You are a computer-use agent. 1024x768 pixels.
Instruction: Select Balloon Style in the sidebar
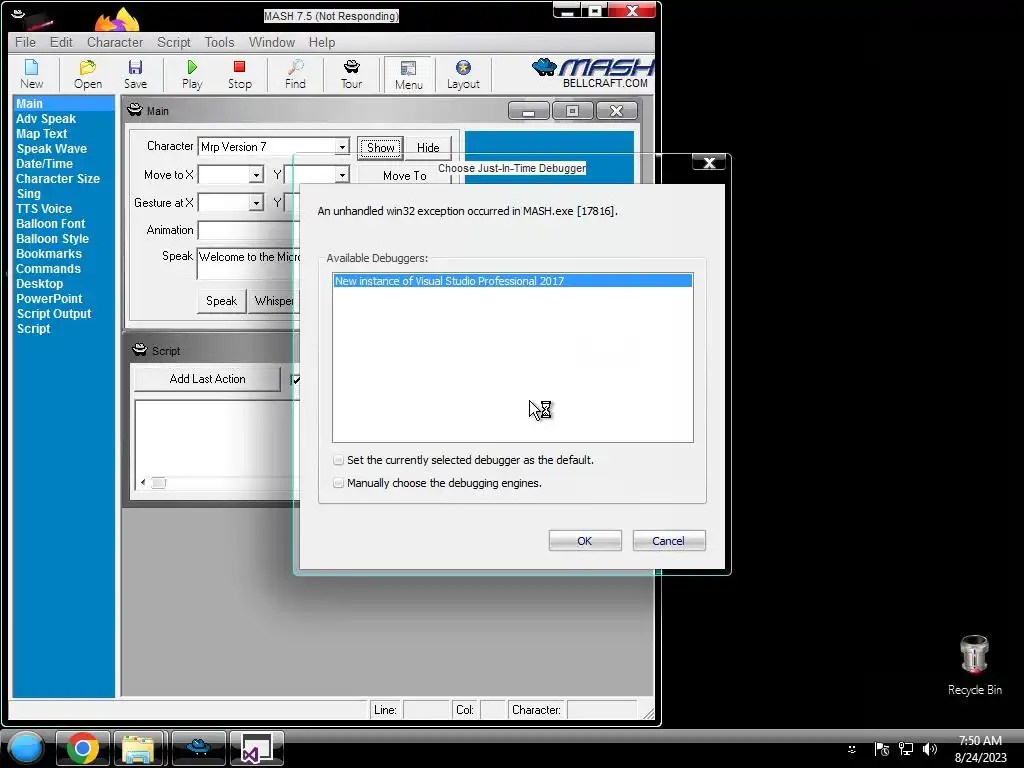point(52,239)
